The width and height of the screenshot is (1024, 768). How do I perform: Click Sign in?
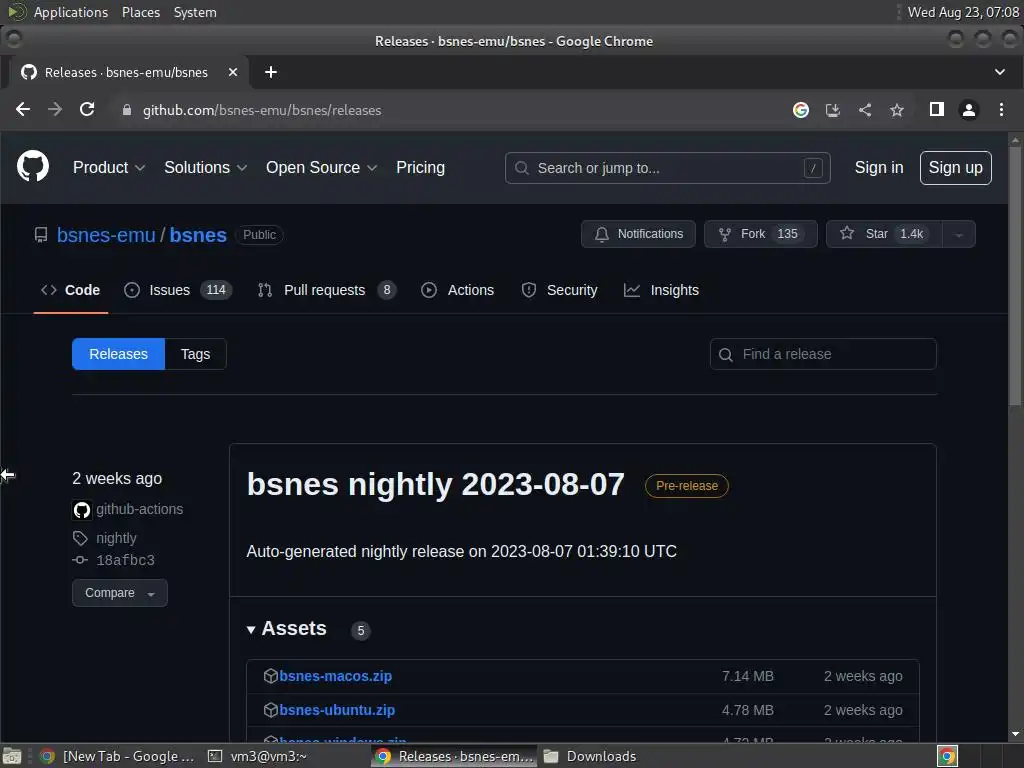[878, 168]
